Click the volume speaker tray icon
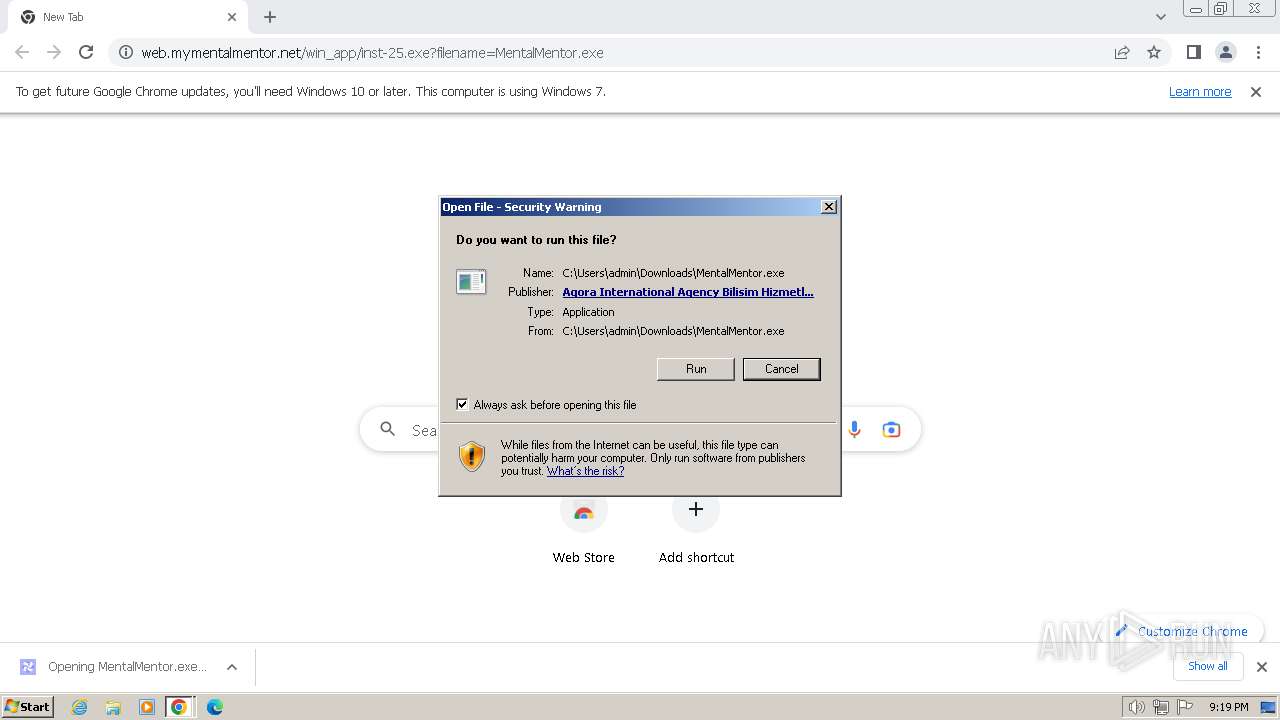Image resolution: width=1280 pixels, height=720 pixels. (1137, 707)
